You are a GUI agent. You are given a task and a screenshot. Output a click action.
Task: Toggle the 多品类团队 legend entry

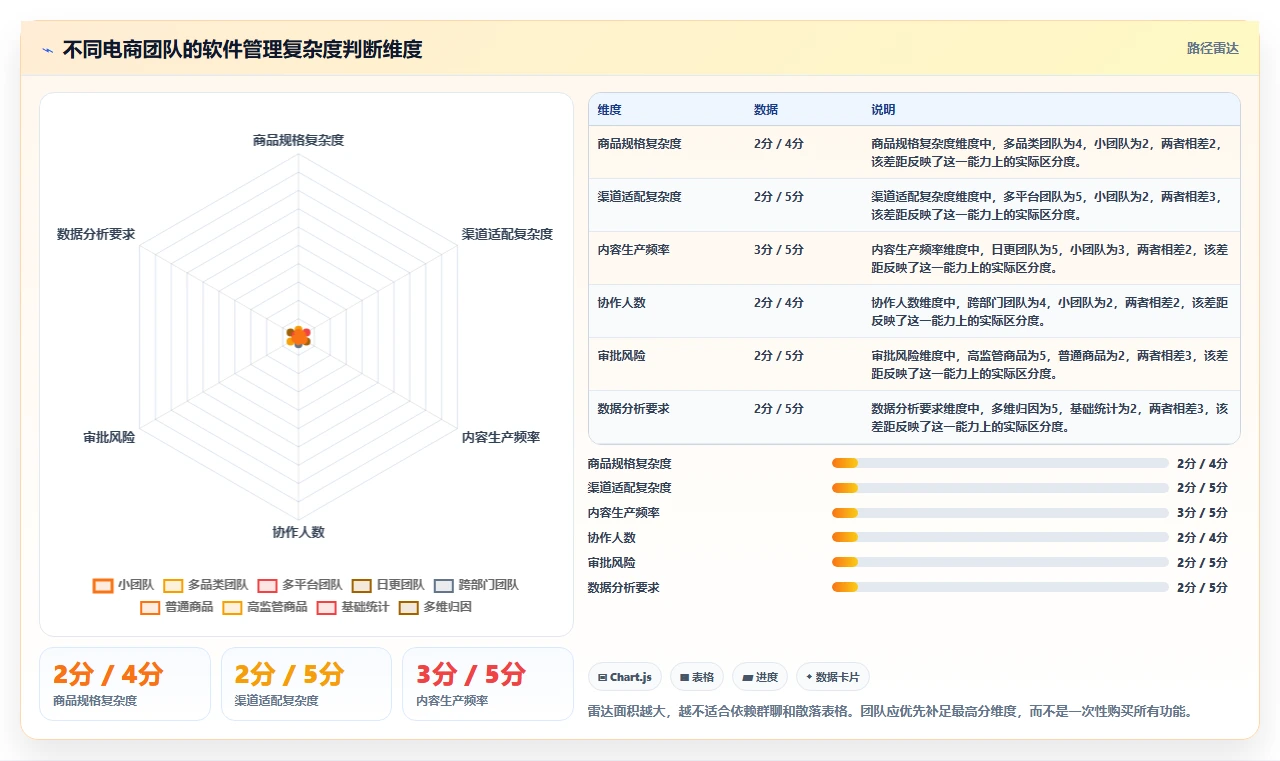(x=205, y=585)
